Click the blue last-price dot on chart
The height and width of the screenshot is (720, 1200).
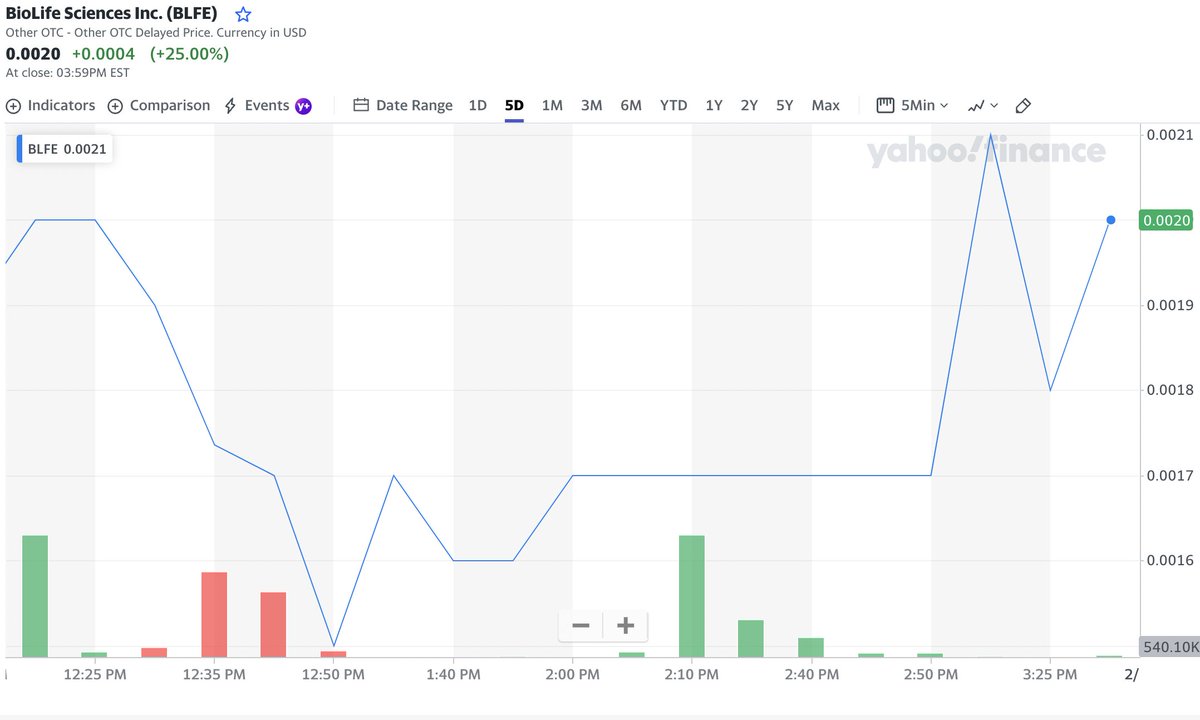(1111, 220)
